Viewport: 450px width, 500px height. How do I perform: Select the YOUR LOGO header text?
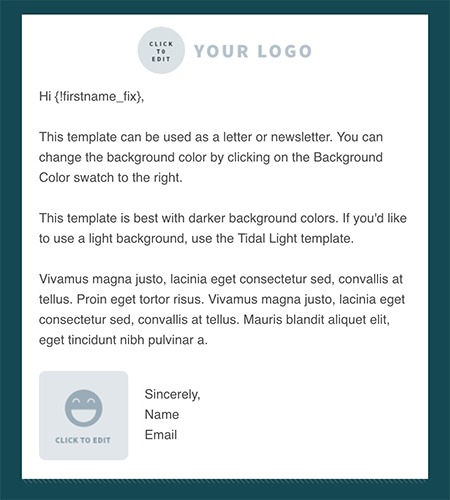(253, 51)
